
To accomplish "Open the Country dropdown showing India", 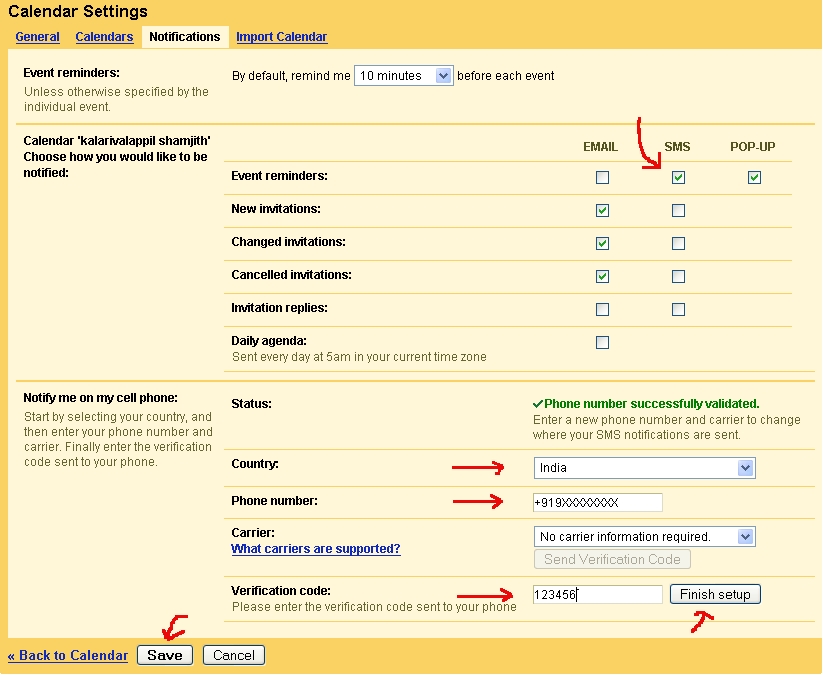I will [645, 468].
